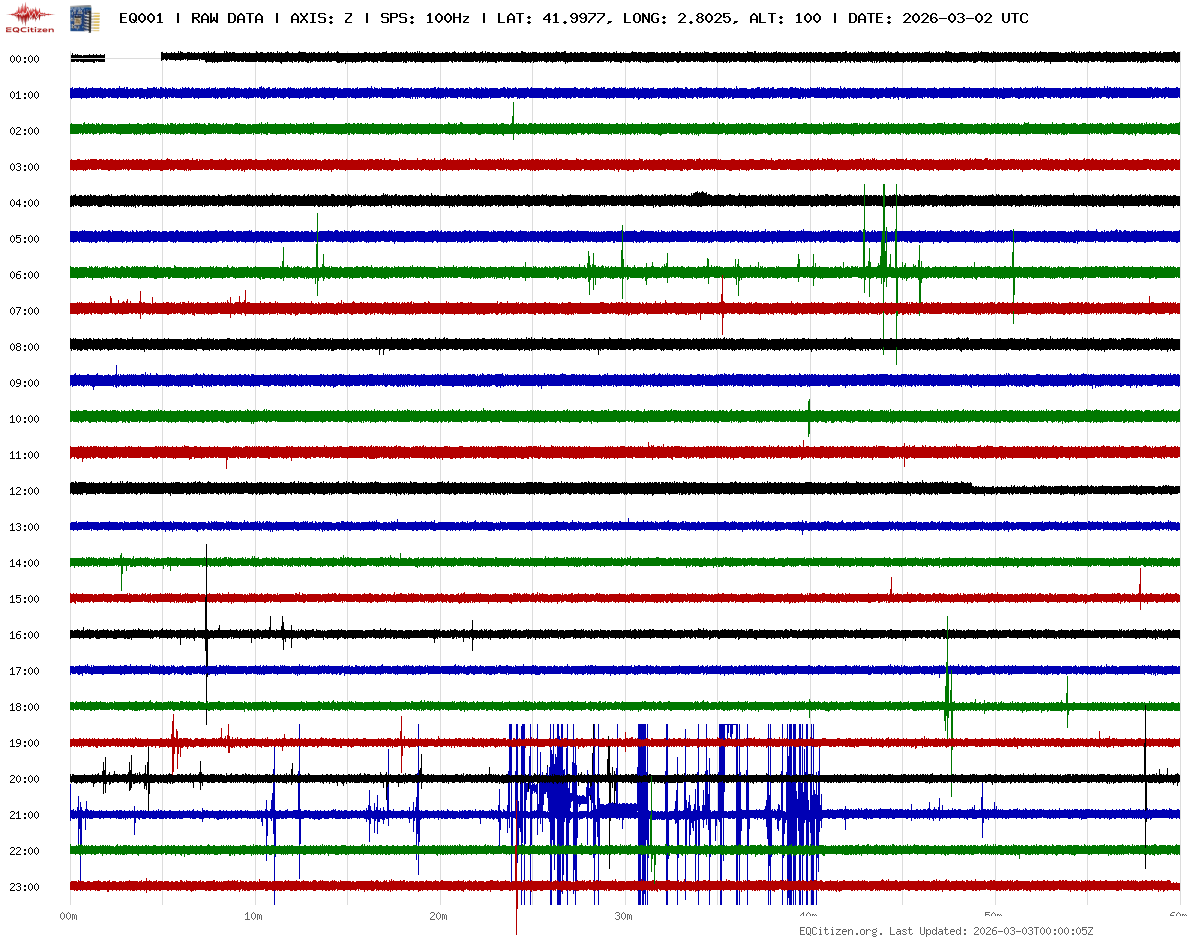The width and height of the screenshot is (1200, 940).
Task: Click the 60m time axis marker
Action: (x=1177, y=915)
